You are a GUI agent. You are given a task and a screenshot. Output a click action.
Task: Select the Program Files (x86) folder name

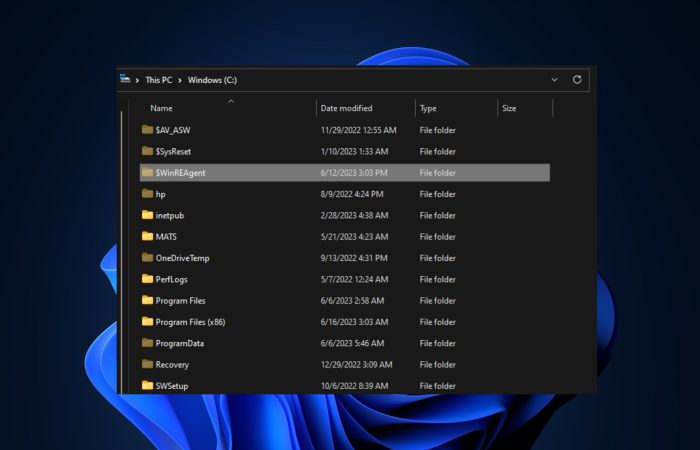(190, 322)
